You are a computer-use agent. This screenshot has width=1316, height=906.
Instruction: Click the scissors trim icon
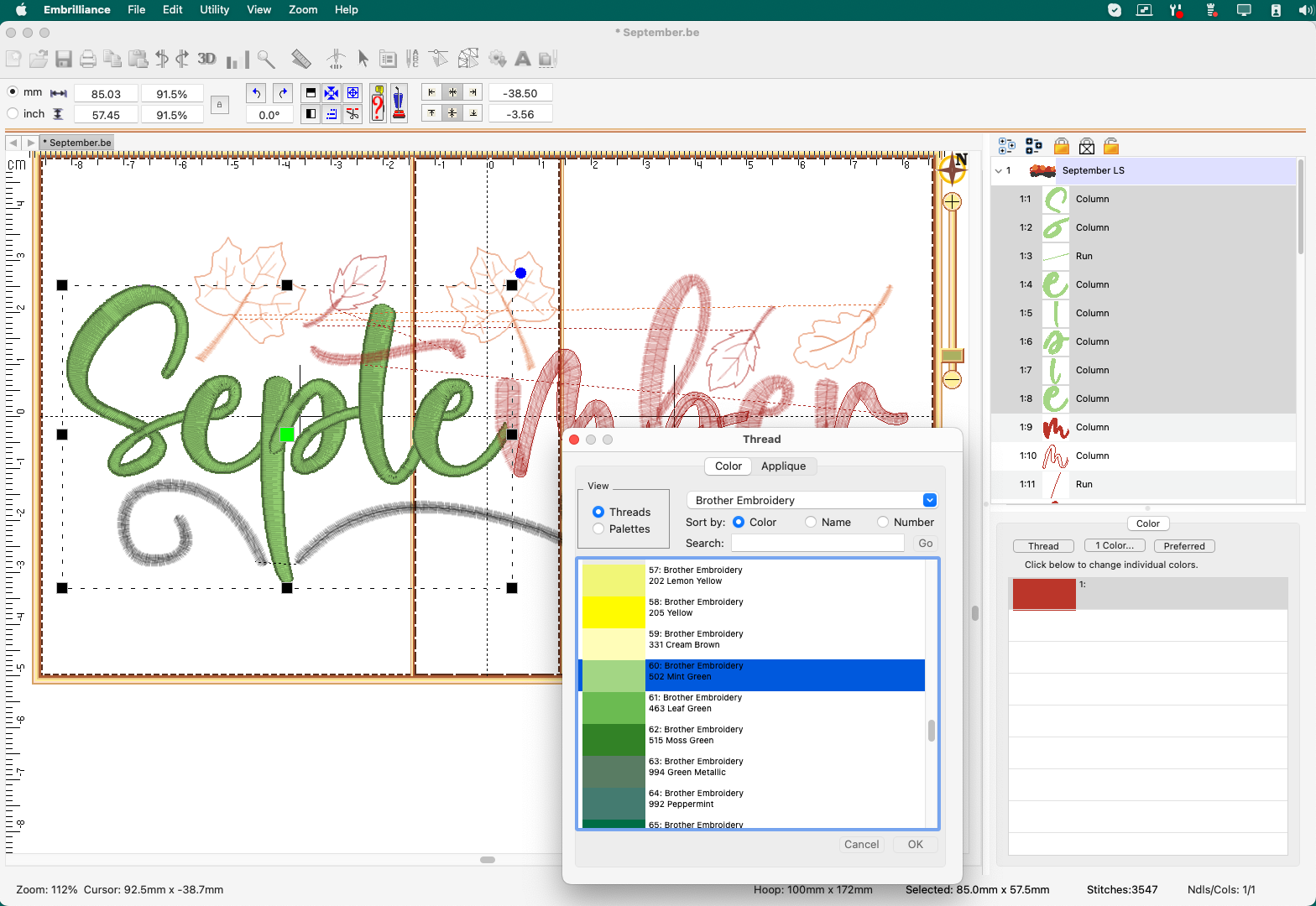[x=353, y=114]
